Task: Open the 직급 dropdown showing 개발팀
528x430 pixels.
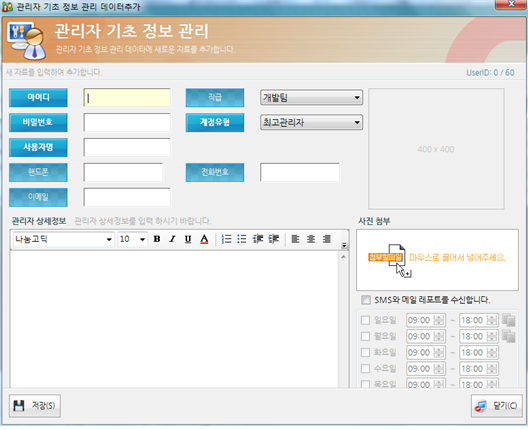Action: (x=311, y=98)
